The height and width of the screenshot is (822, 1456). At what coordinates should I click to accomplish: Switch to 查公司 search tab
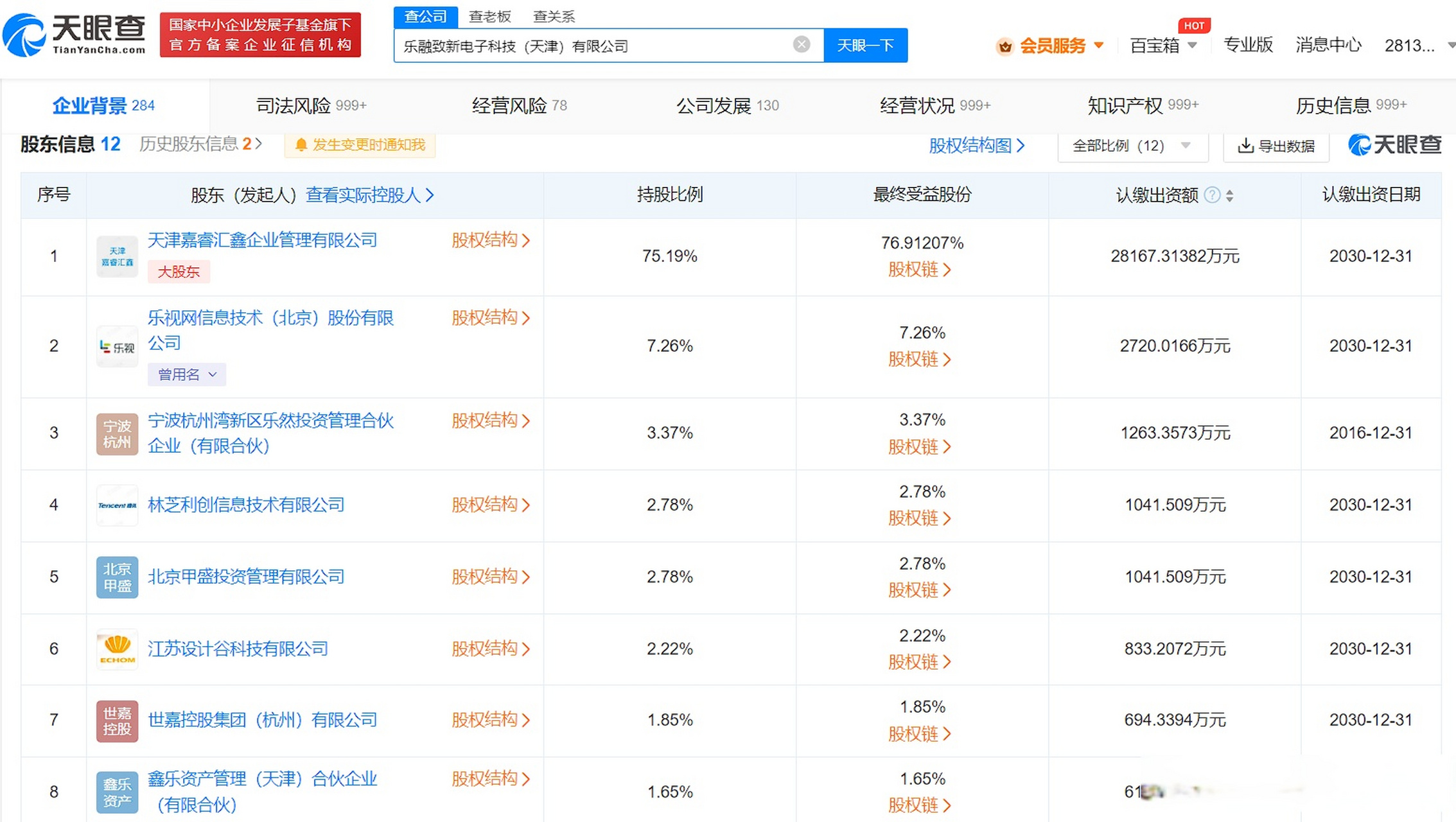(425, 17)
